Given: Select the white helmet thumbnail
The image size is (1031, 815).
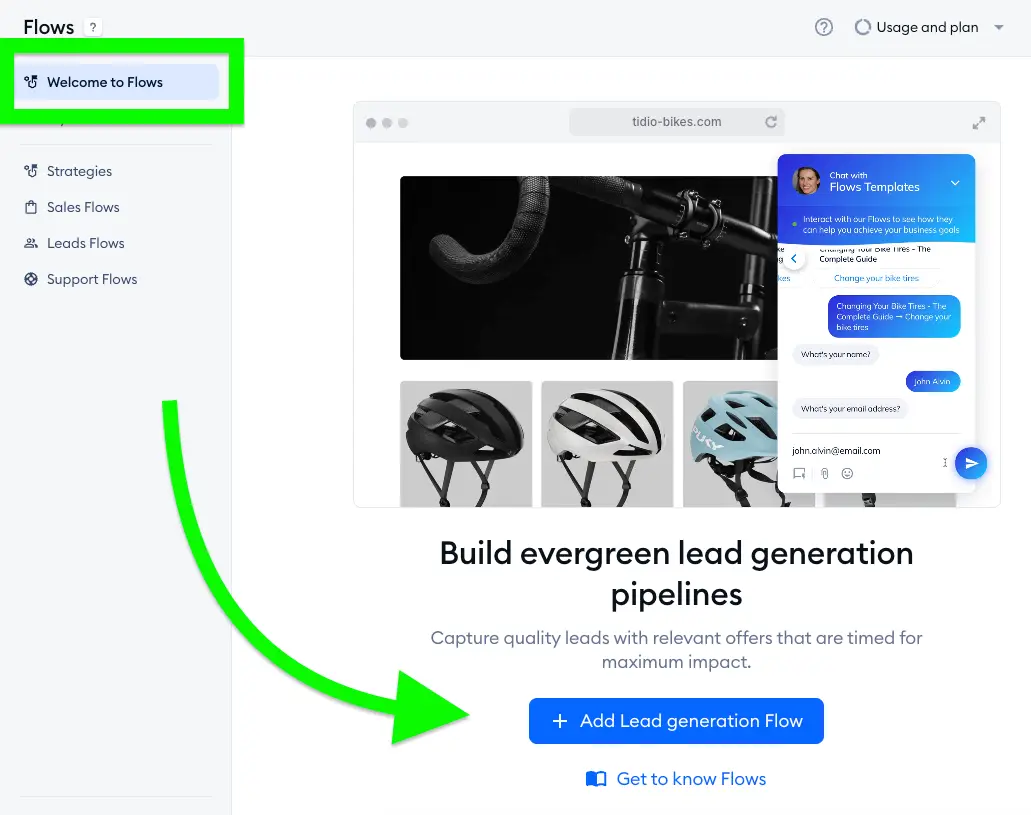Looking at the screenshot, I should click(608, 444).
